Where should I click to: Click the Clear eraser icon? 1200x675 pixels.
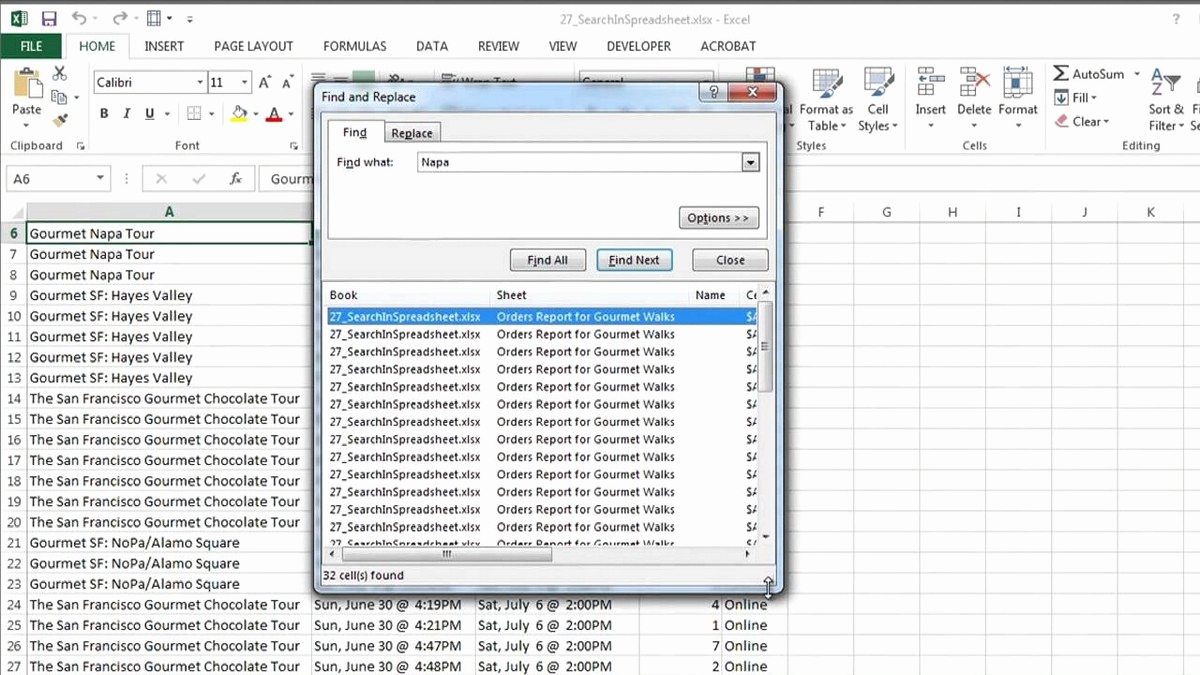pos(1062,122)
